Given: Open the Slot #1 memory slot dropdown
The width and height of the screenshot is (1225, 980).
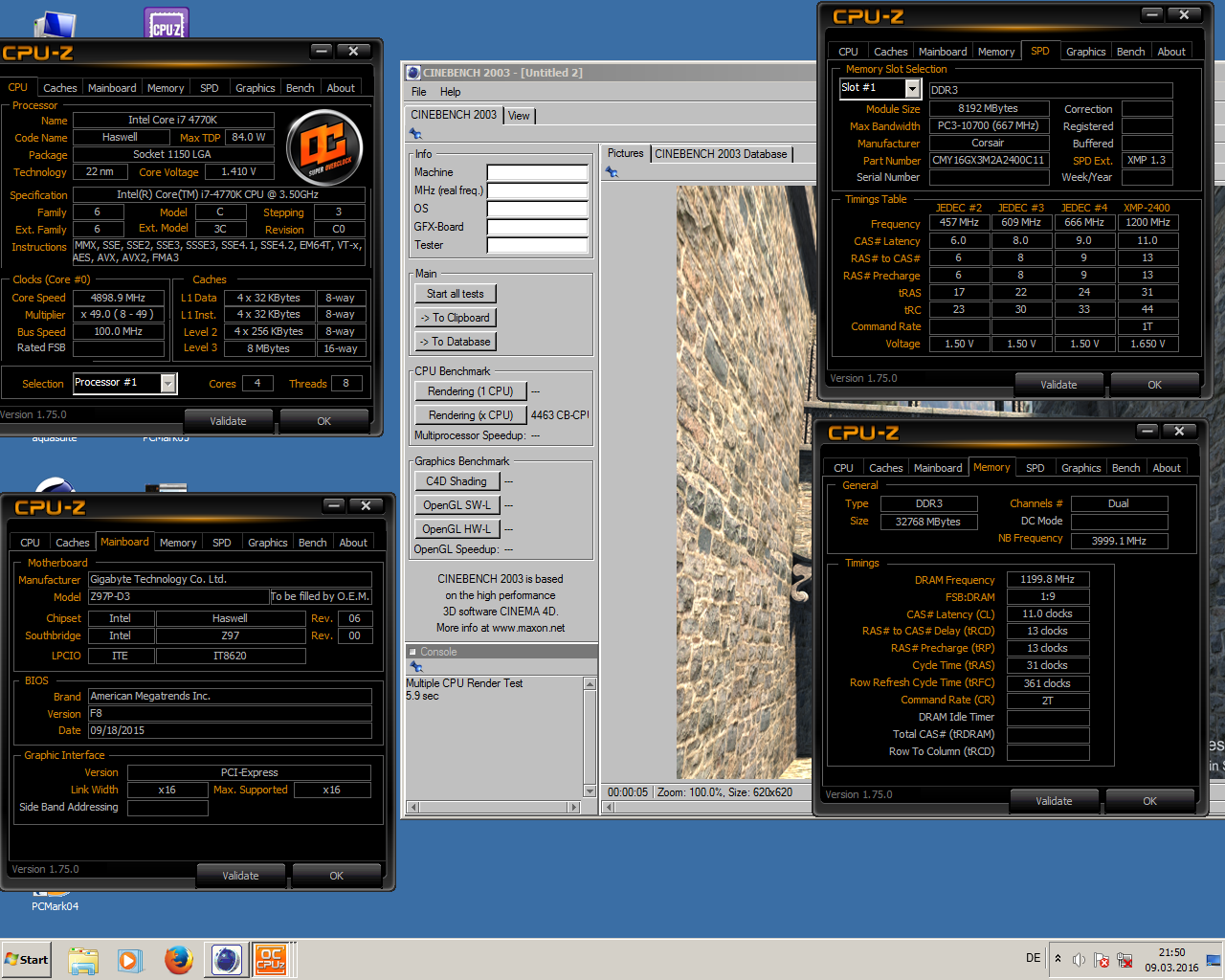Looking at the screenshot, I should [912, 89].
